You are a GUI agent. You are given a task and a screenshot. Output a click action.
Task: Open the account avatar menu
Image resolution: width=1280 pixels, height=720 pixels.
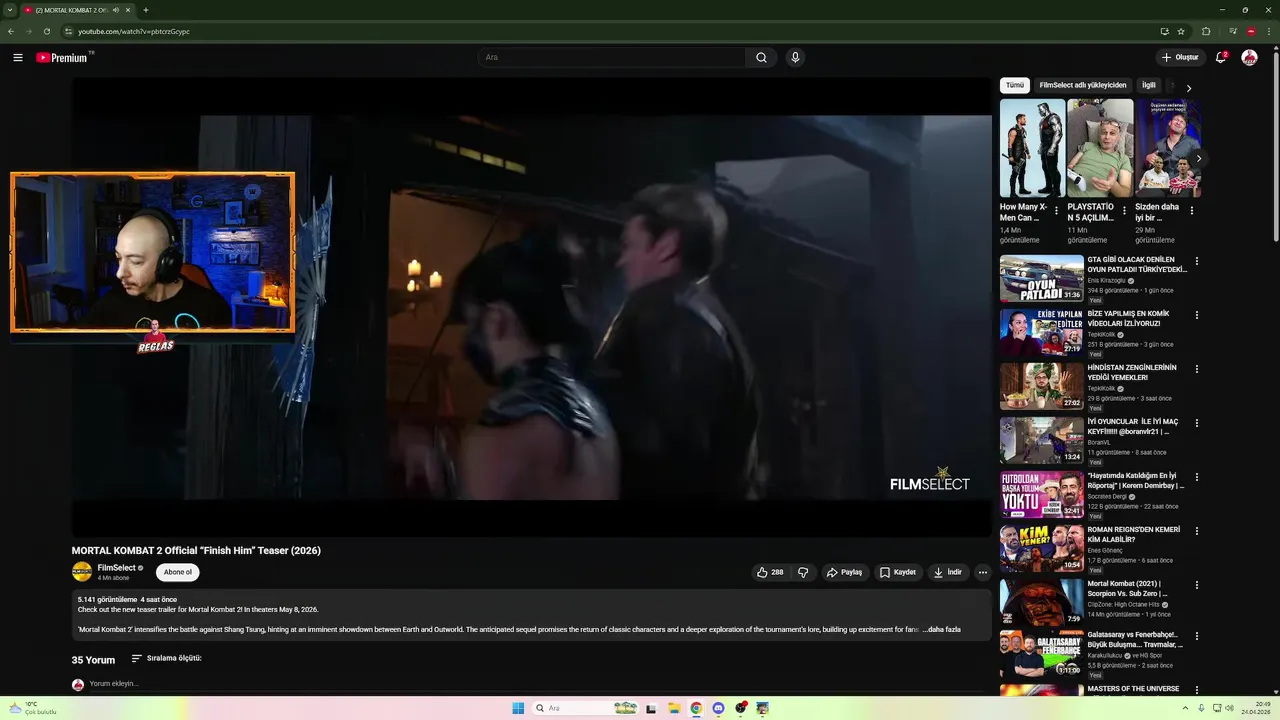coord(1249,58)
